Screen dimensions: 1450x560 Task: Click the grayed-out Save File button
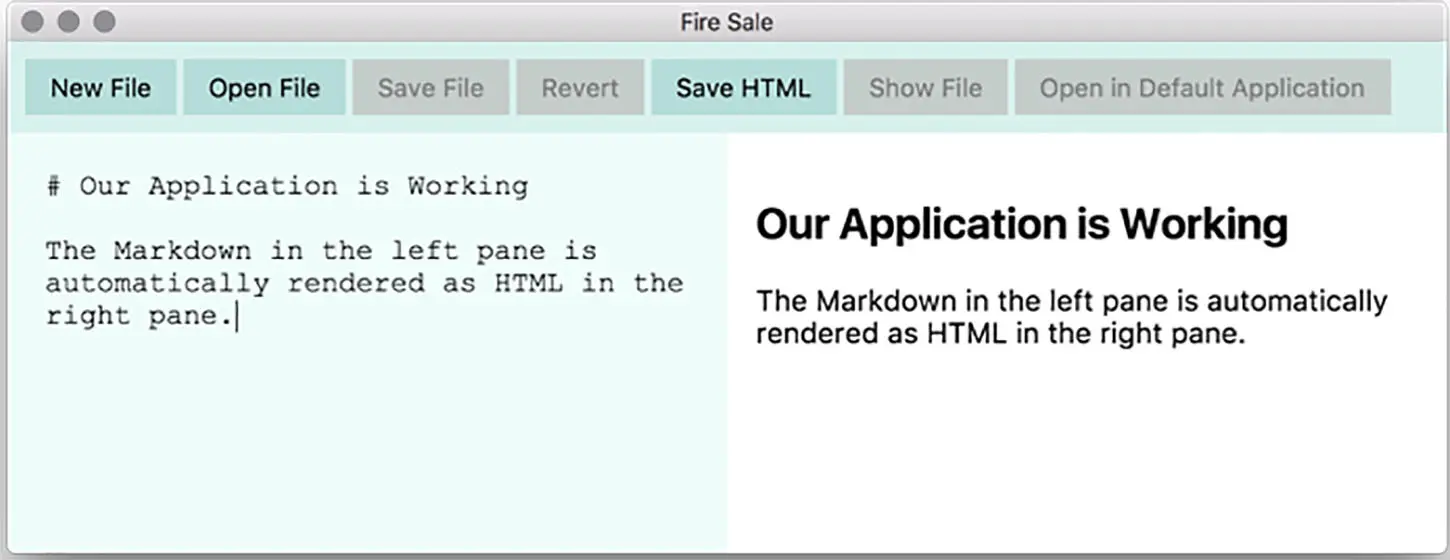(x=430, y=88)
